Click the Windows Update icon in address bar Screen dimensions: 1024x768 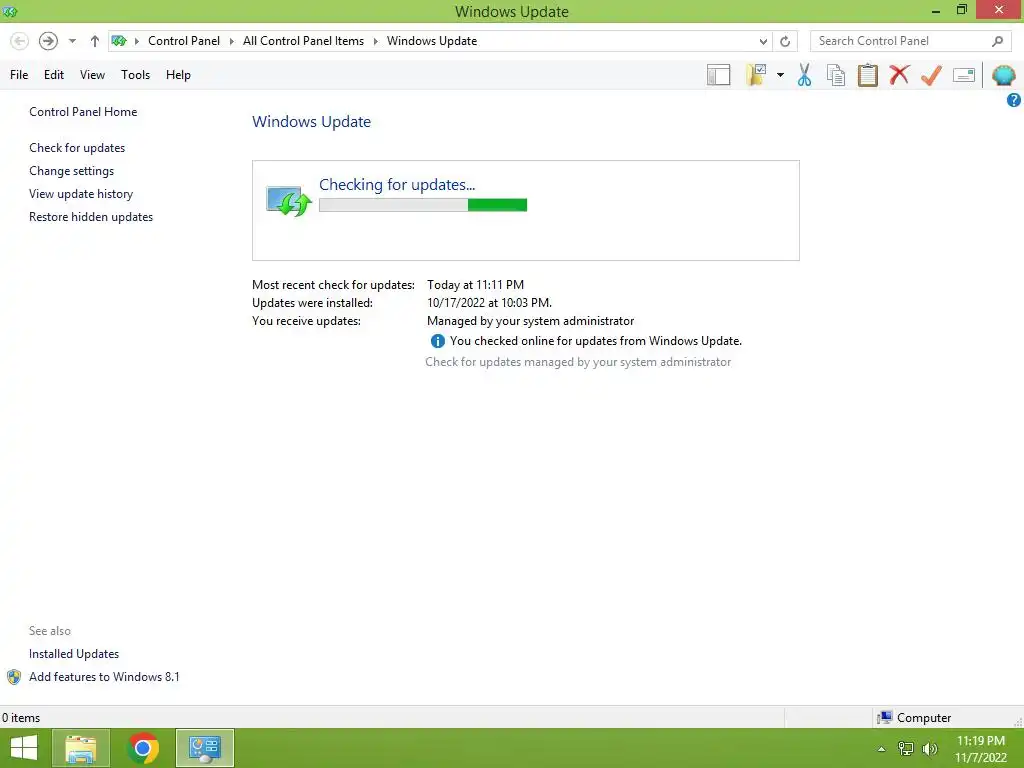[118, 41]
